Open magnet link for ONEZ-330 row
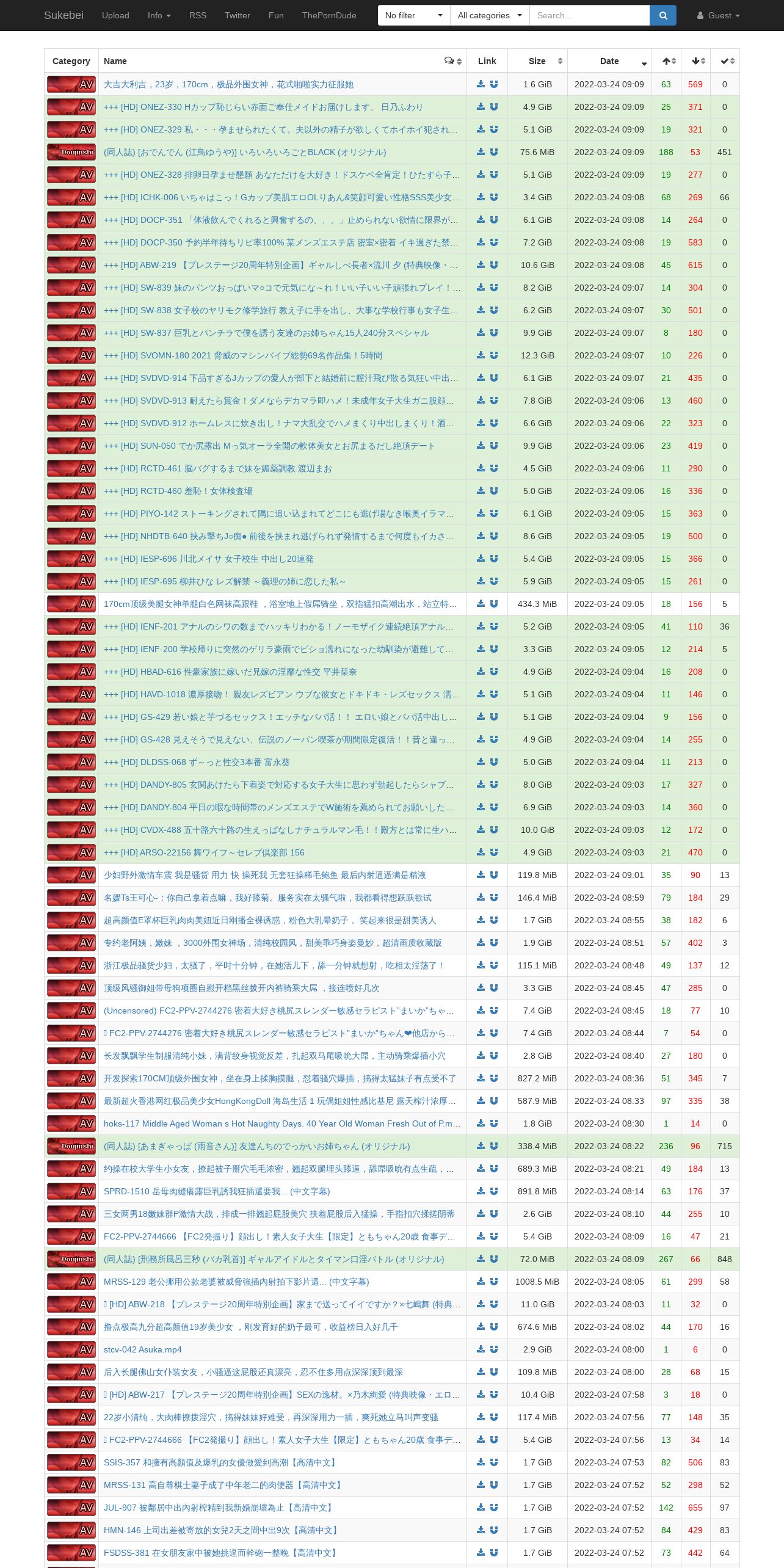This screenshot has height=1568, width=784. click(x=494, y=107)
